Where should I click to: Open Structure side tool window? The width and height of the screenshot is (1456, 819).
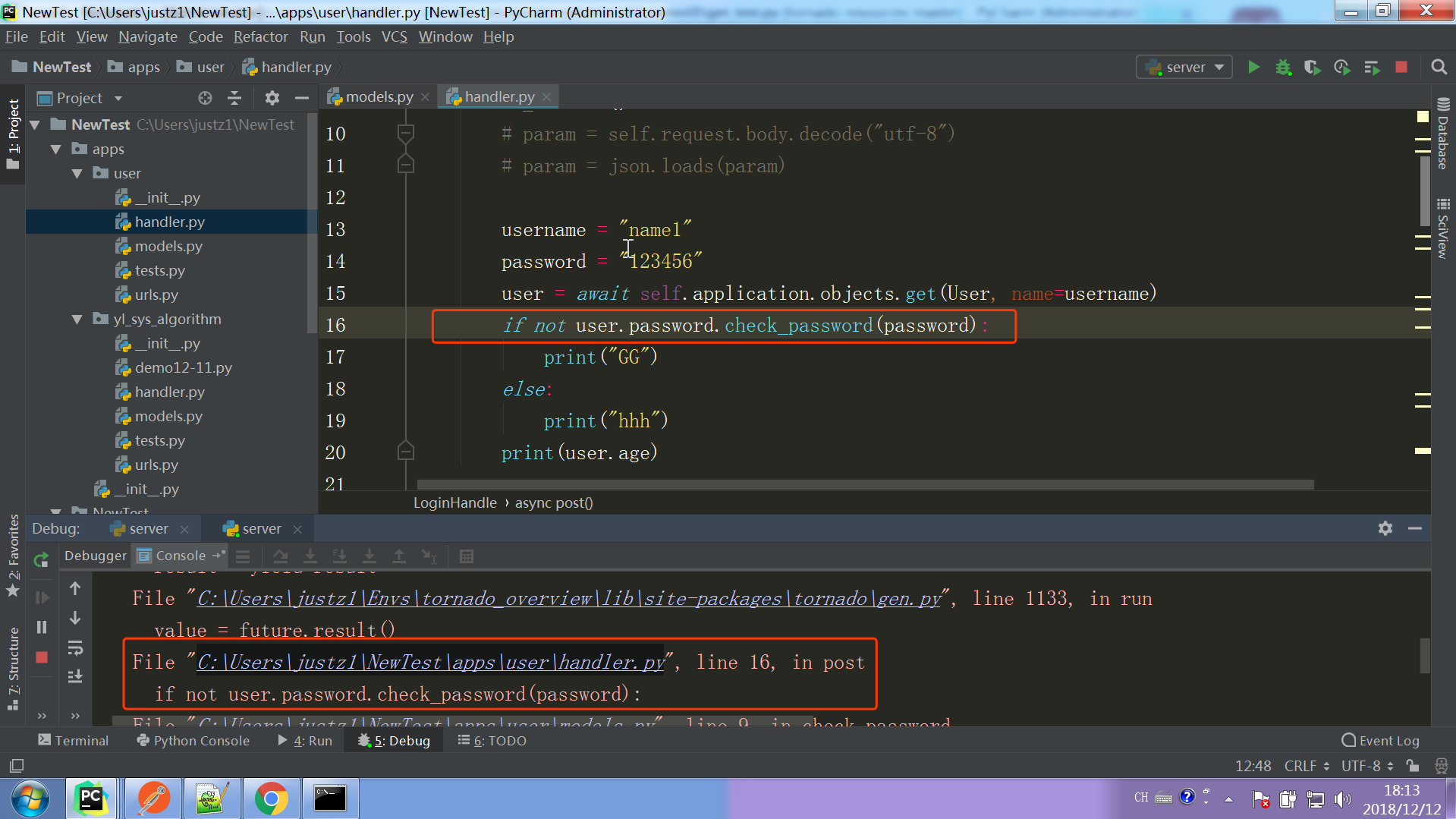point(13,668)
